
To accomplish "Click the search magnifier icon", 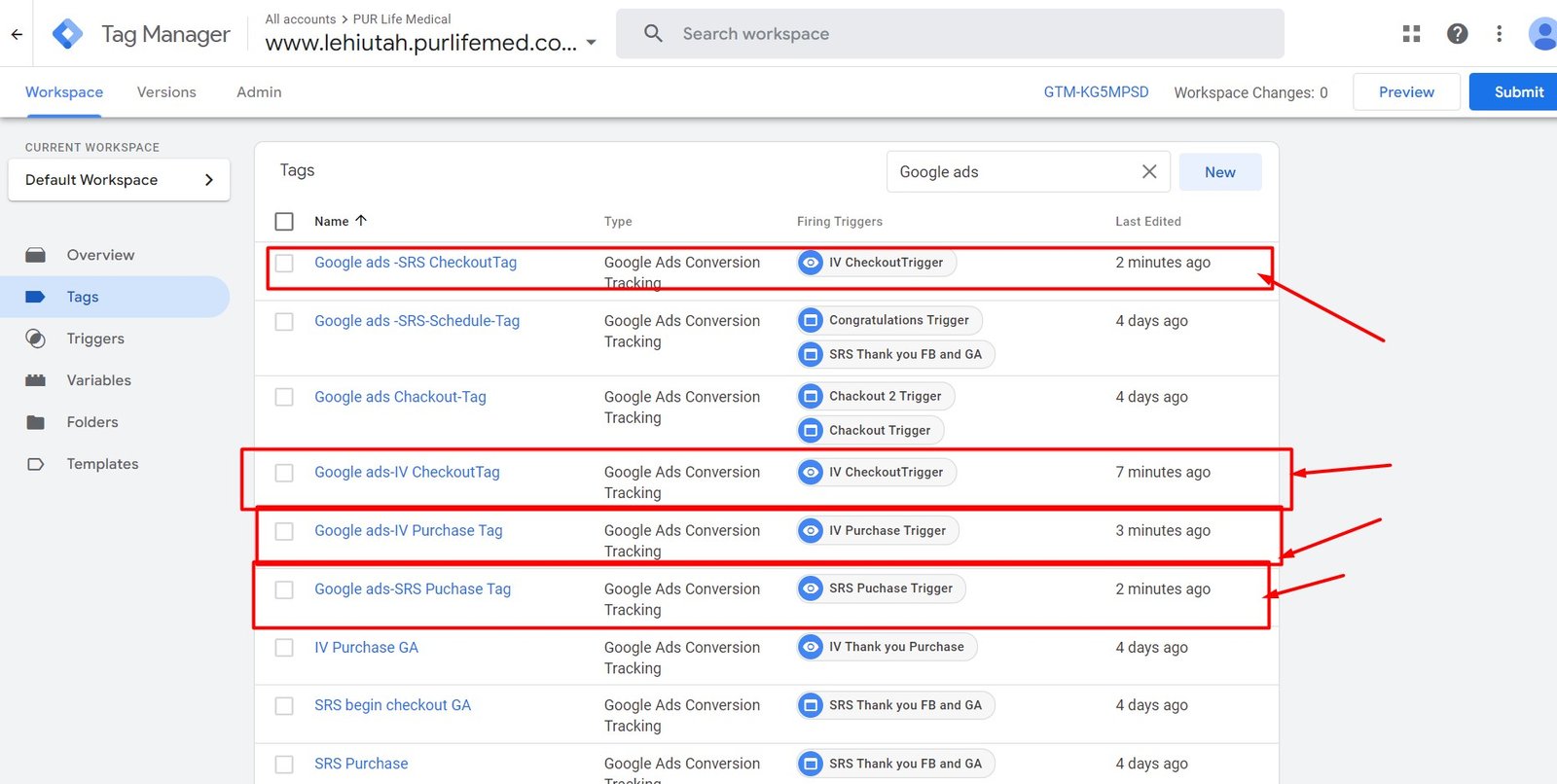I will (654, 34).
